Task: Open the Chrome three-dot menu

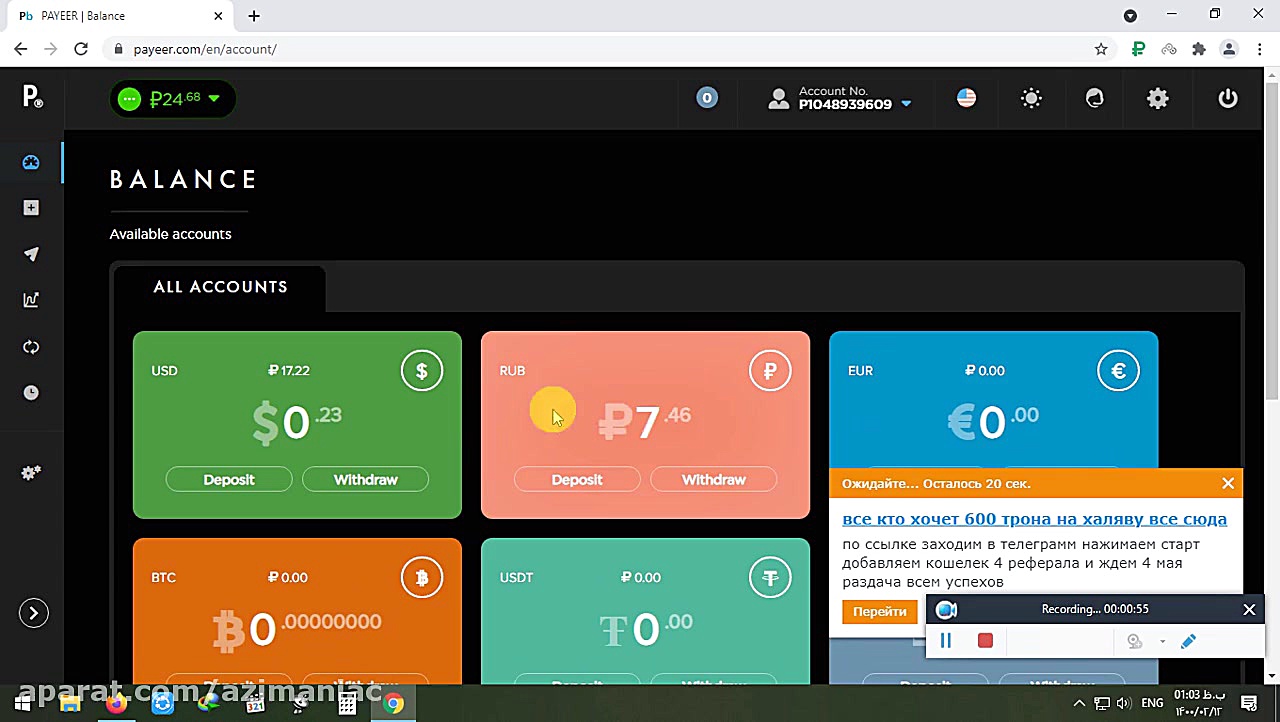Action: [1258, 49]
